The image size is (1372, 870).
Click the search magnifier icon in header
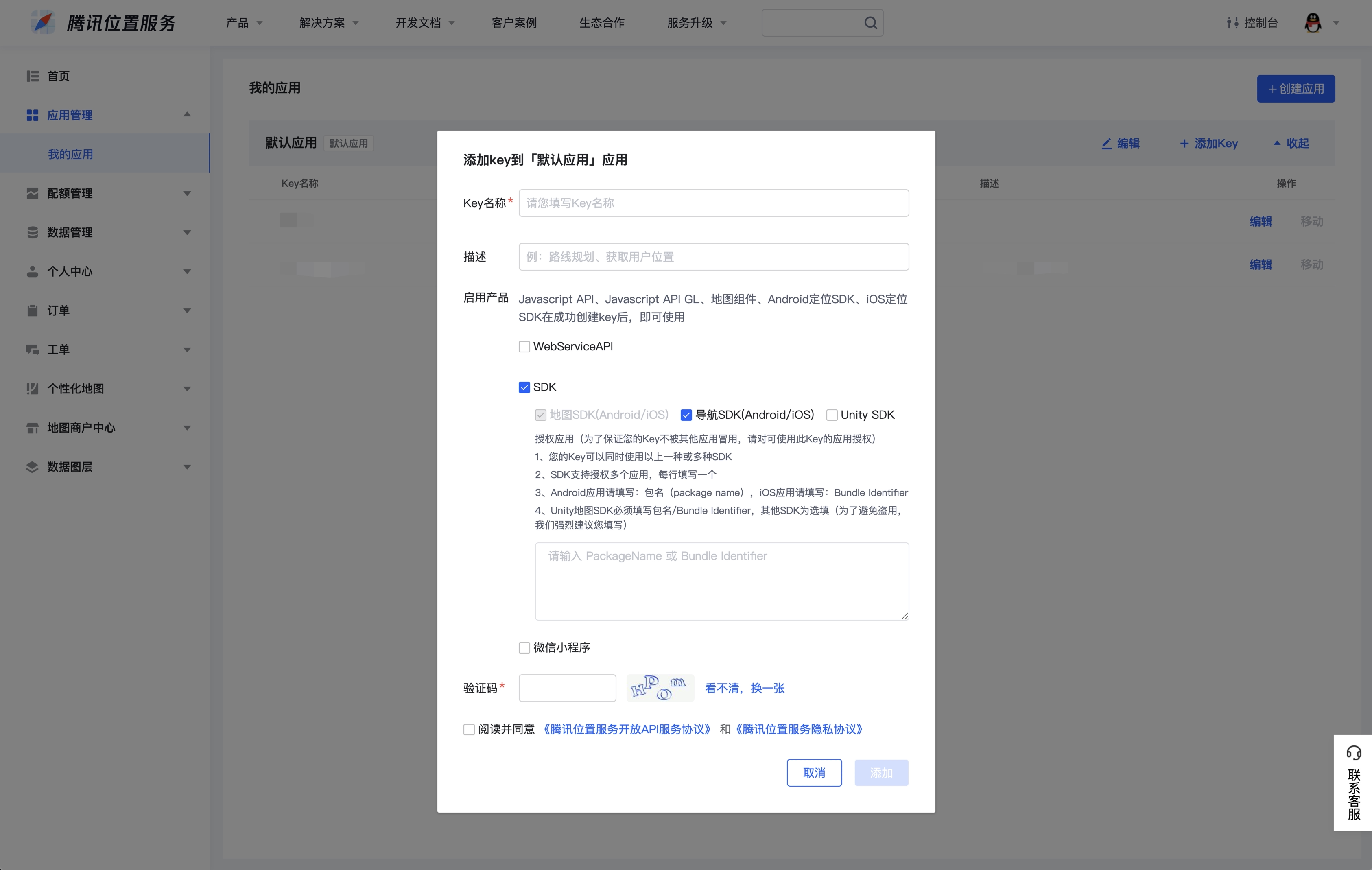[870, 23]
